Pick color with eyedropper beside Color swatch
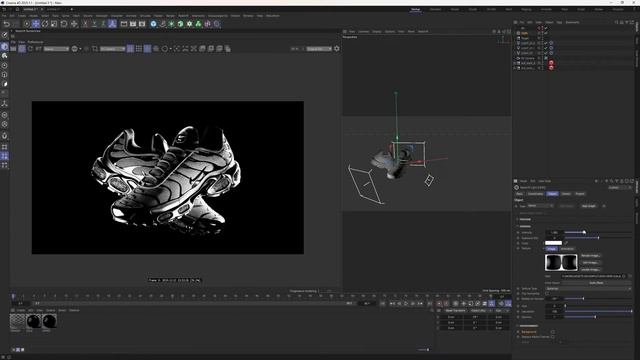Image resolution: width=640 pixels, height=360 pixels. (566, 243)
